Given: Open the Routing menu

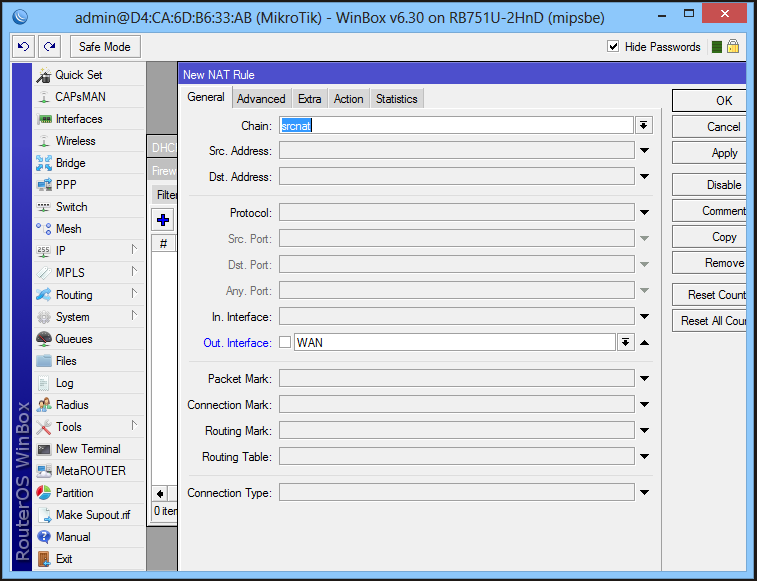Looking at the screenshot, I should [x=89, y=295].
